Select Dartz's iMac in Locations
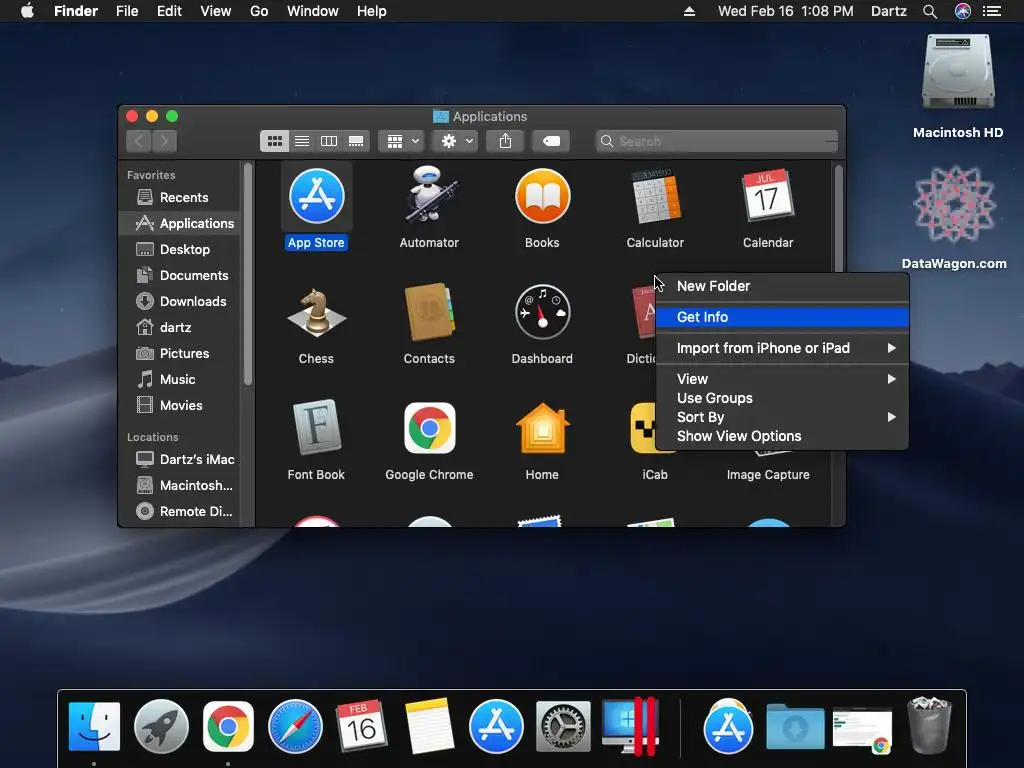This screenshot has height=768, width=1024. [180, 459]
